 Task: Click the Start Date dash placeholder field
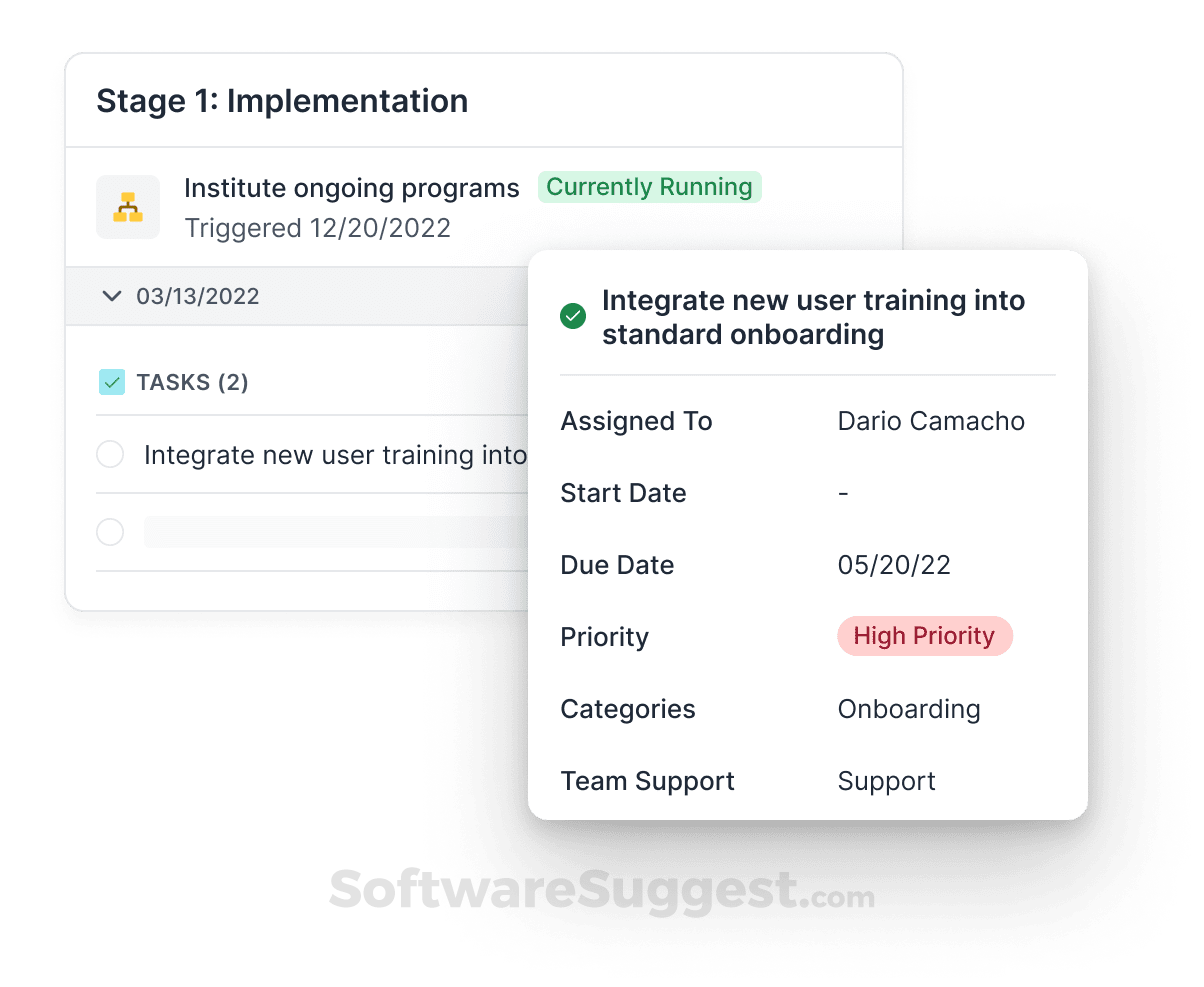(x=842, y=492)
